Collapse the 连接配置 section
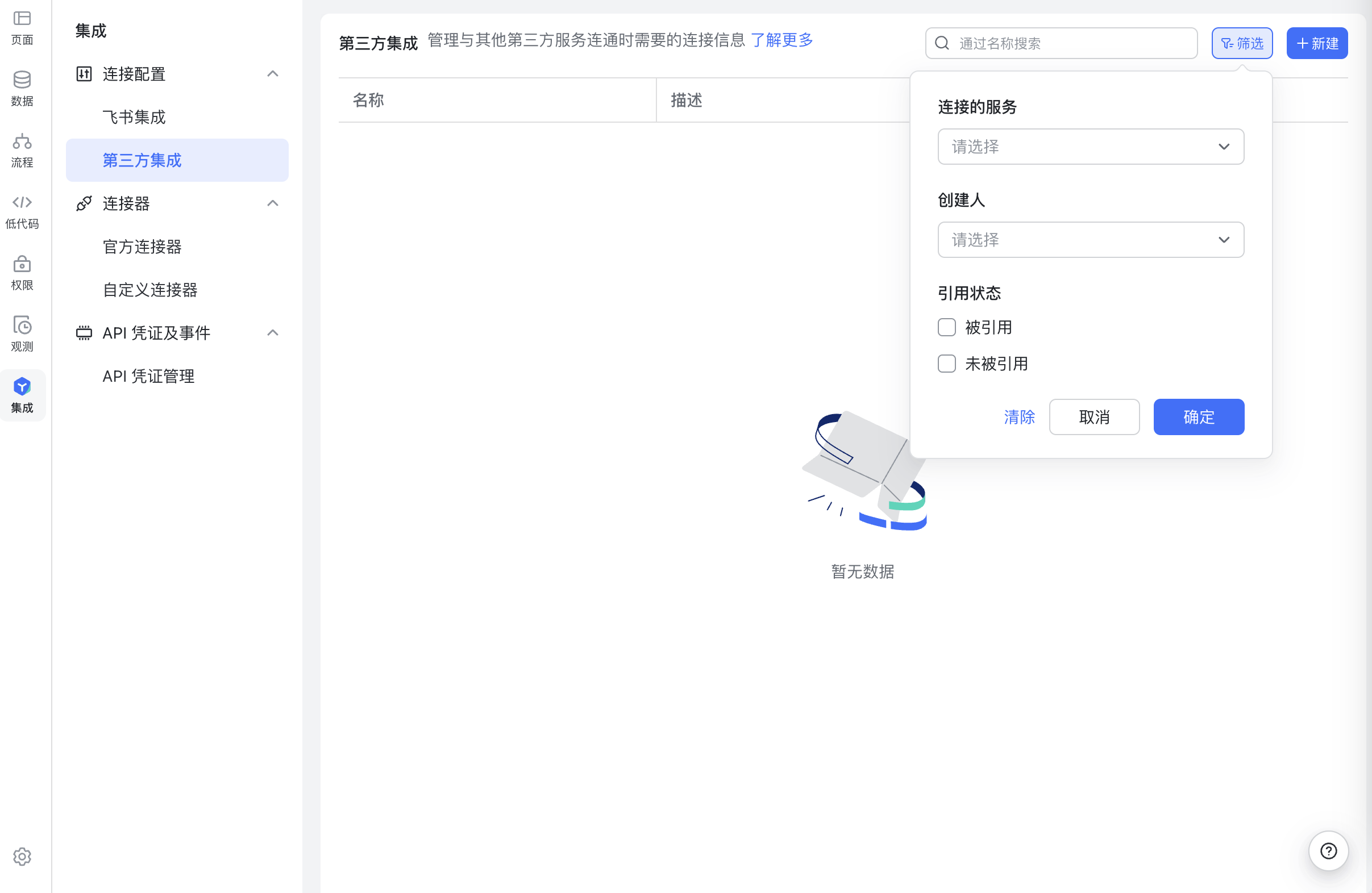1372x893 pixels. click(x=273, y=74)
